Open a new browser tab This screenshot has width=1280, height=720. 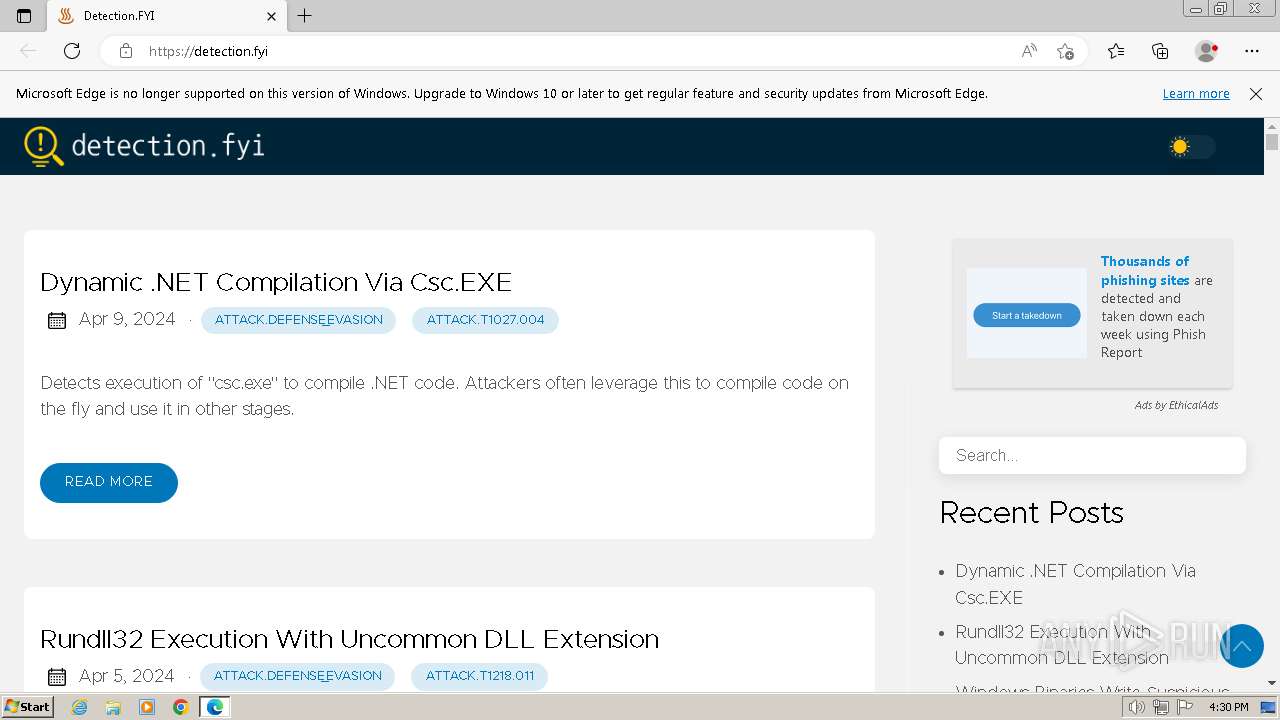[305, 16]
